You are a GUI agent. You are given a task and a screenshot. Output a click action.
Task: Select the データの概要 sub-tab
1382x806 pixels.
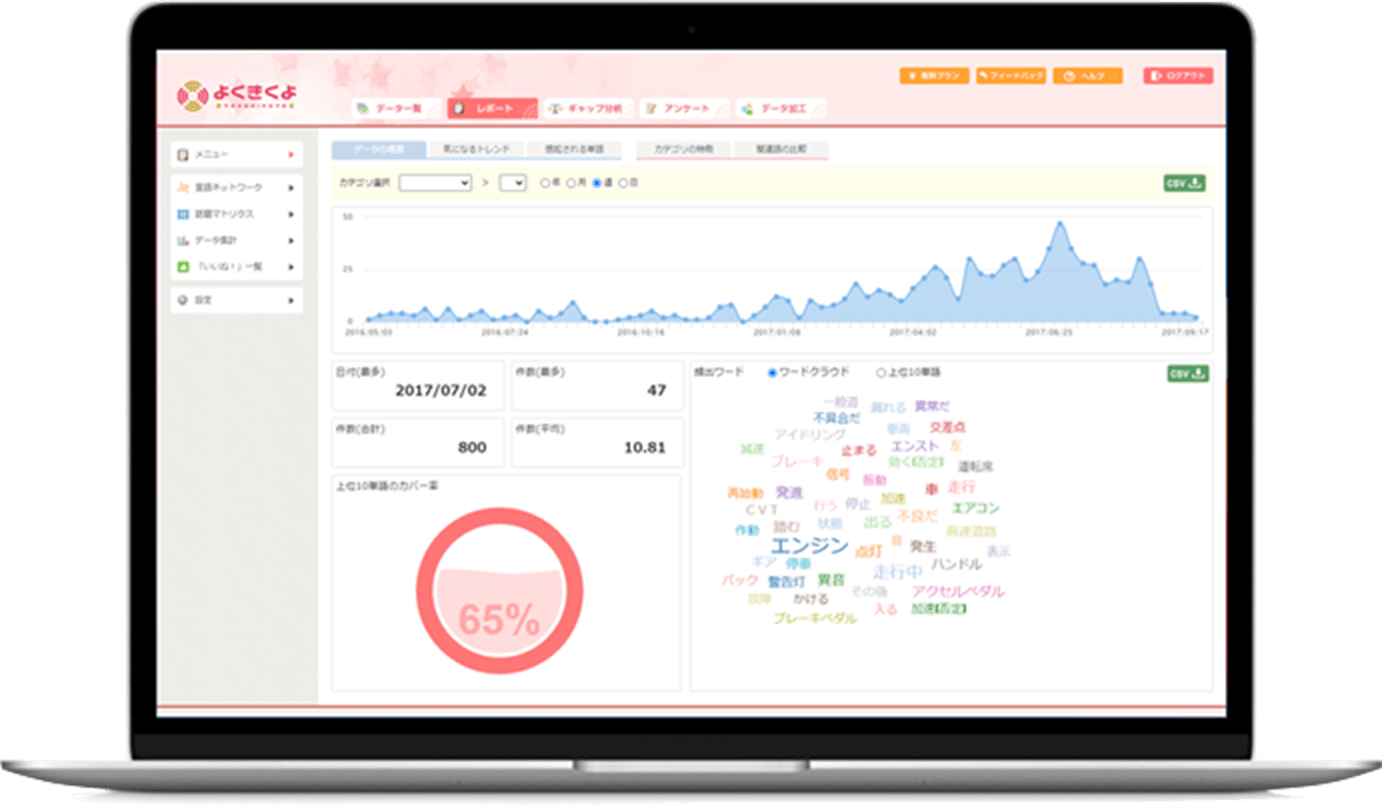378,150
